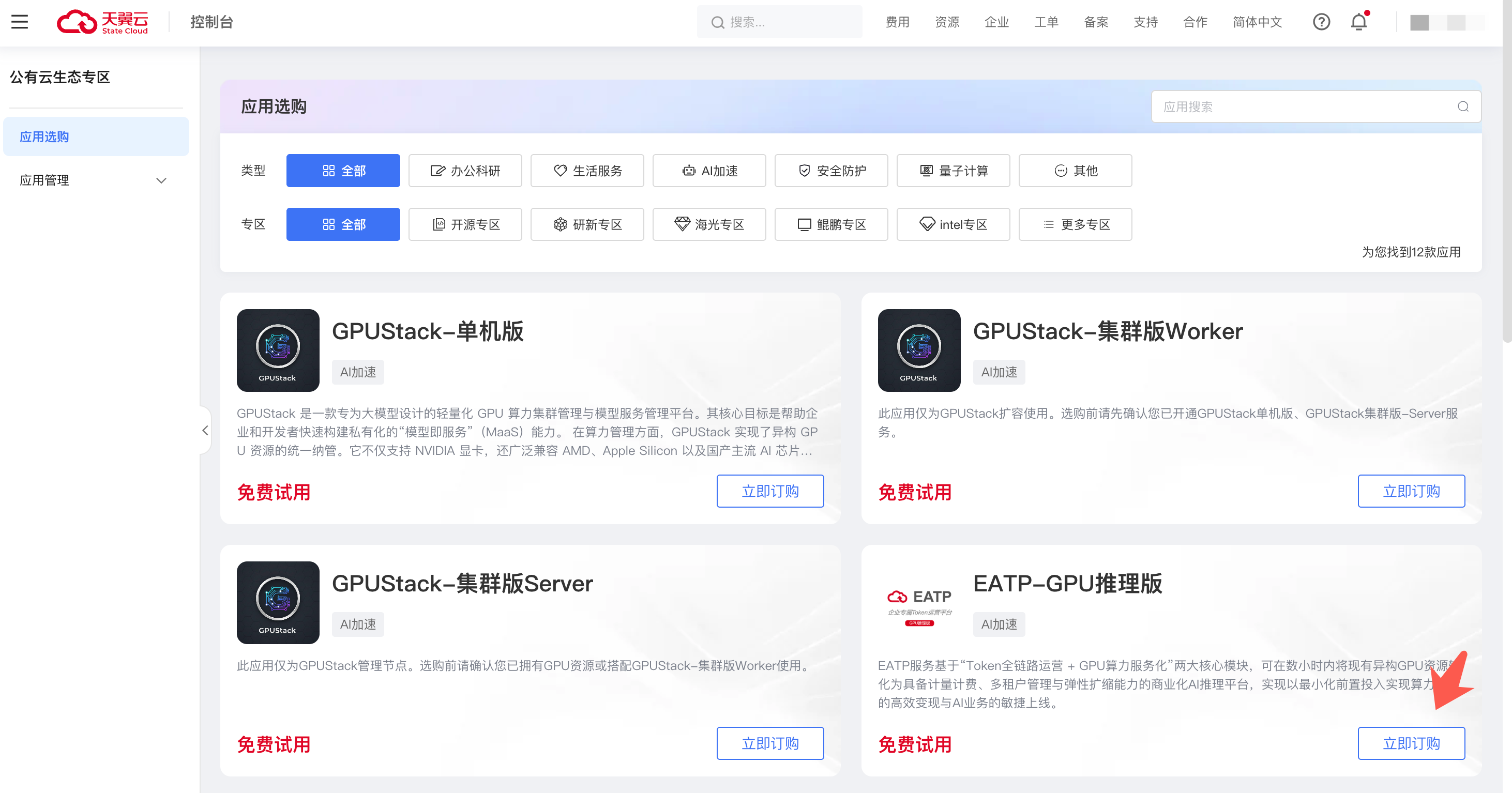
Task: Click the AI加速 tag on GPUStack-集群版Worker
Action: 999,372
